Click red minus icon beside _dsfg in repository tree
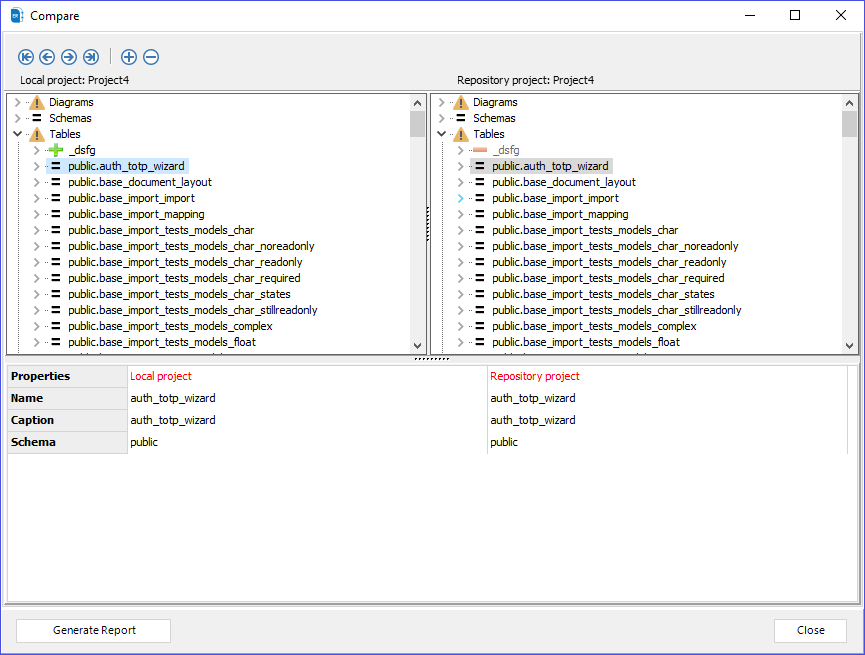The image size is (865, 655). 480,150
